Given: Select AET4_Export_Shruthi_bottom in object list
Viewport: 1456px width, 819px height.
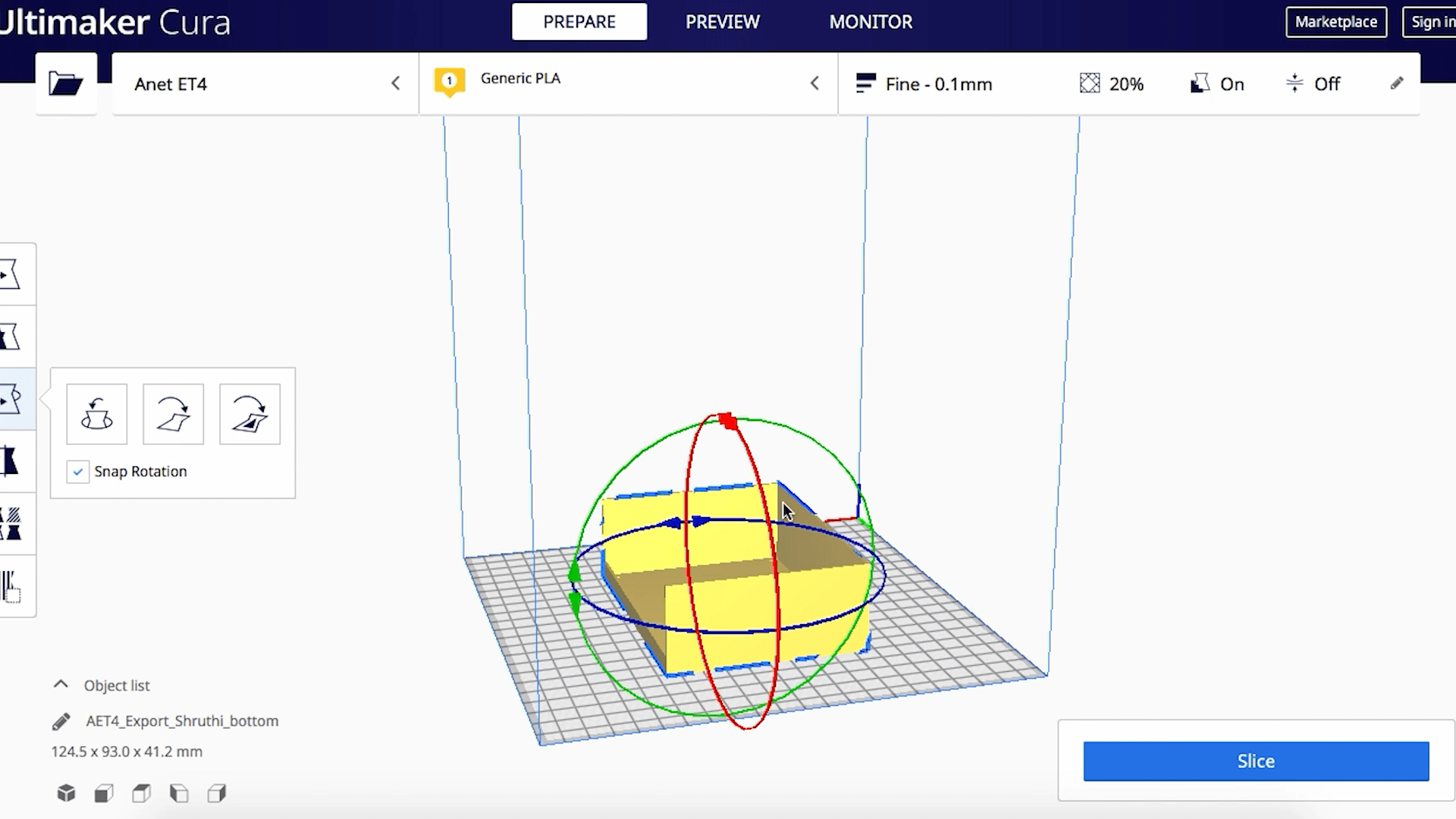Looking at the screenshot, I should click(182, 721).
